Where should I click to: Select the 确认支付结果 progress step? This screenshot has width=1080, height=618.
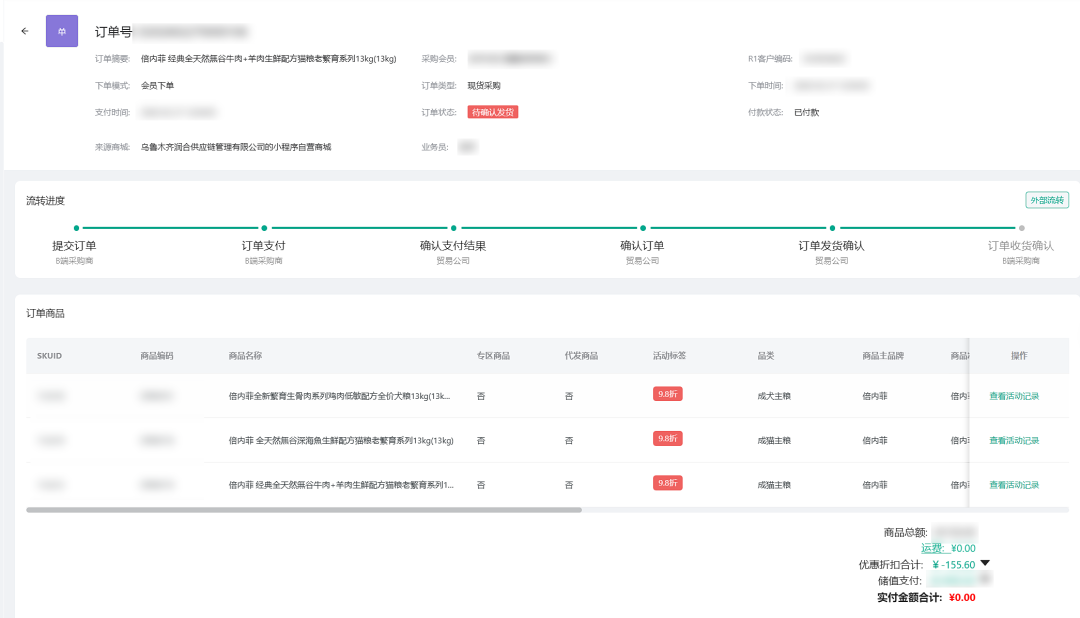pyautogui.click(x=453, y=245)
